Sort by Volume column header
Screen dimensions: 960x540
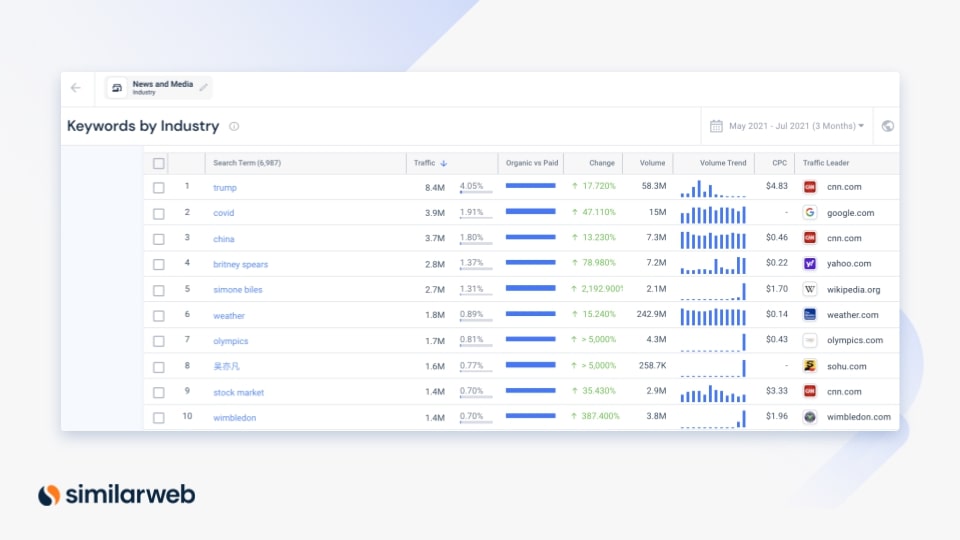pyautogui.click(x=652, y=163)
